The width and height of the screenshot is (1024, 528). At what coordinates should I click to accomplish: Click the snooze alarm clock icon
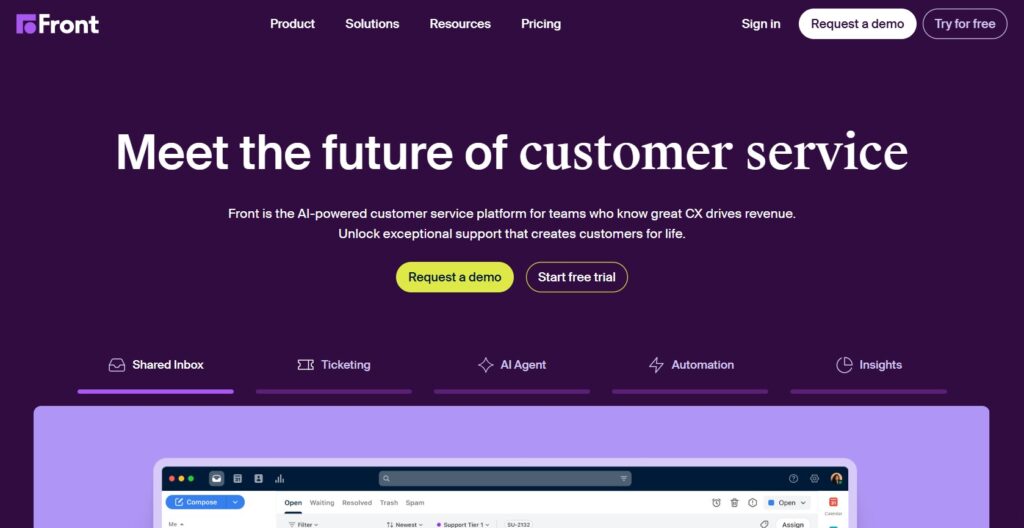716,503
